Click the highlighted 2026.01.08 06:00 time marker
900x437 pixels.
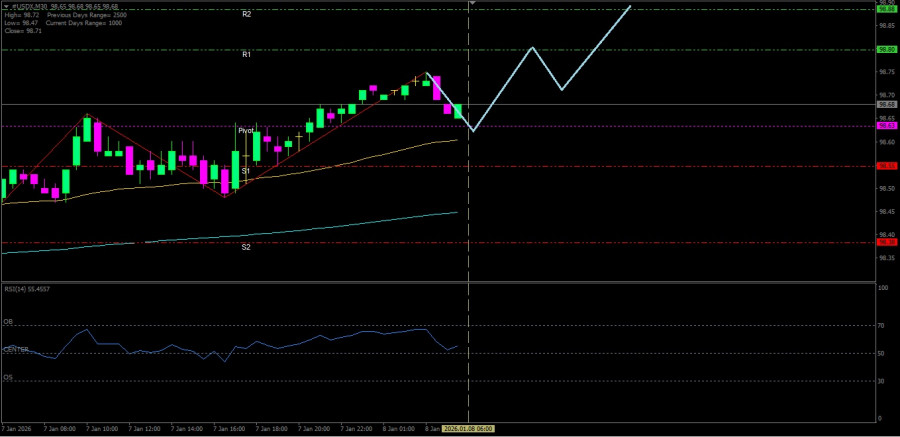pos(469,429)
